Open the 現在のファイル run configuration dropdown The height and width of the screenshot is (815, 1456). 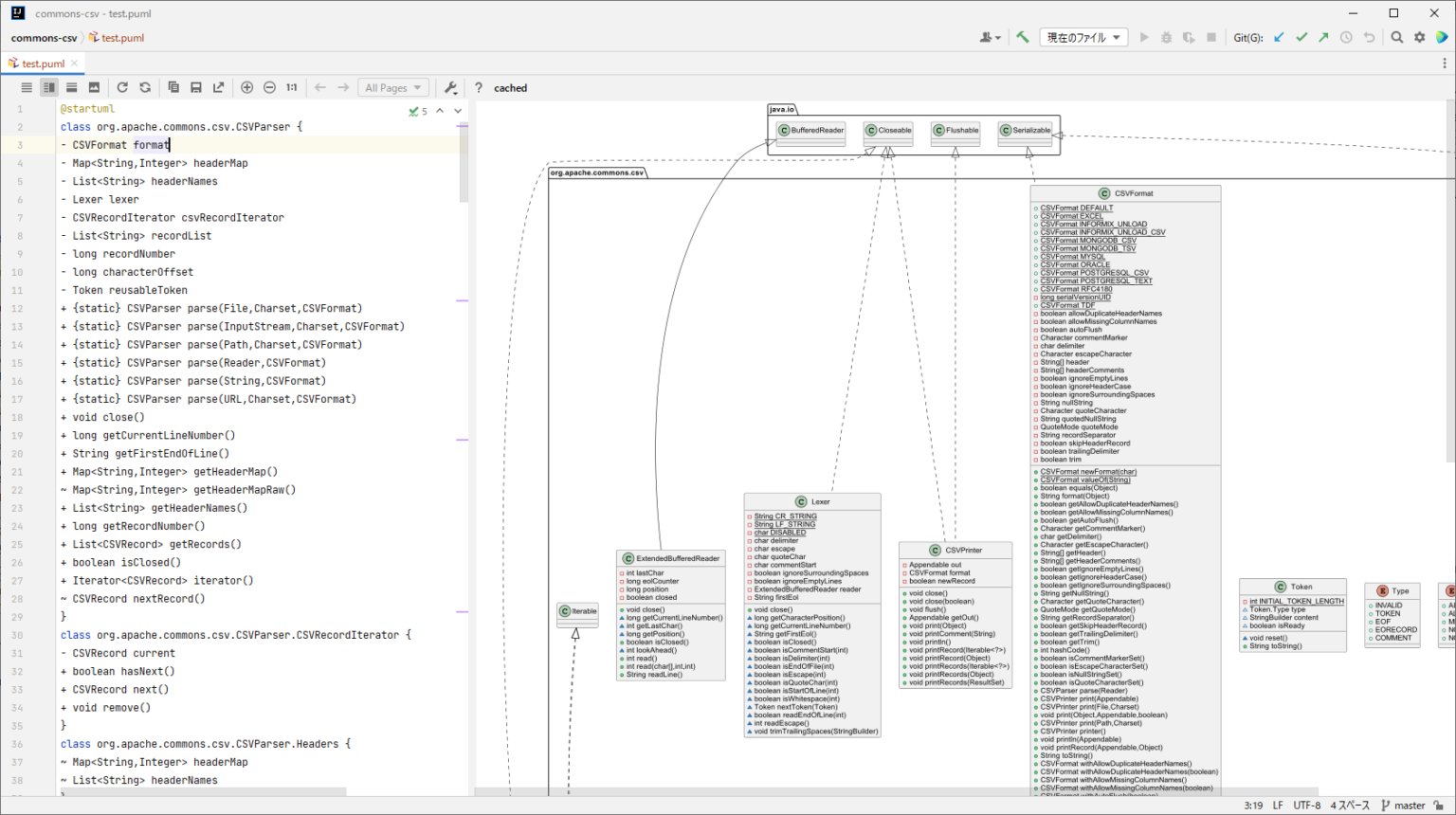pos(1083,37)
